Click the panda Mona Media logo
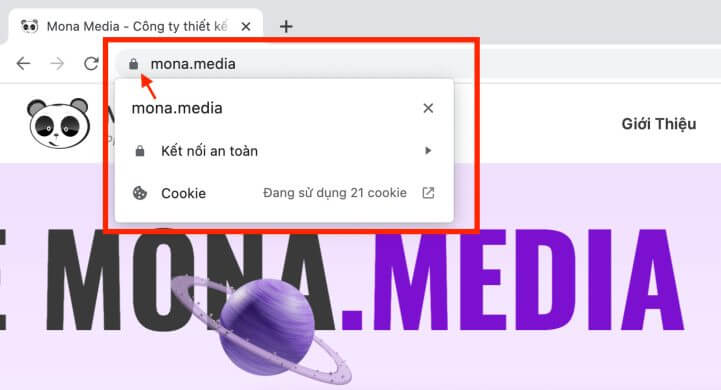The image size is (721, 390). pyautogui.click(x=58, y=123)
